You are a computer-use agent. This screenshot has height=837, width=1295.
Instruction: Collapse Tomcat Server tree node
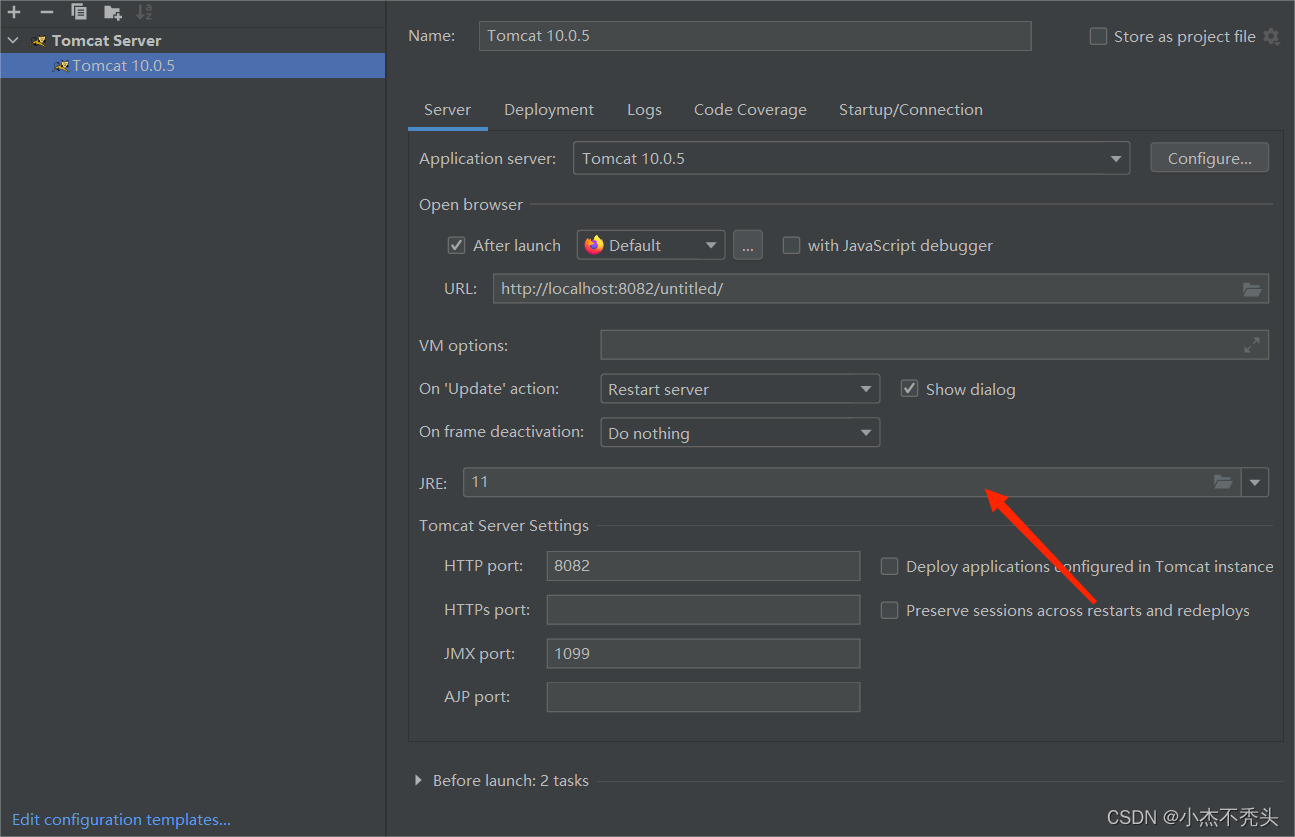pyautogui.click(x=13, y=41)
